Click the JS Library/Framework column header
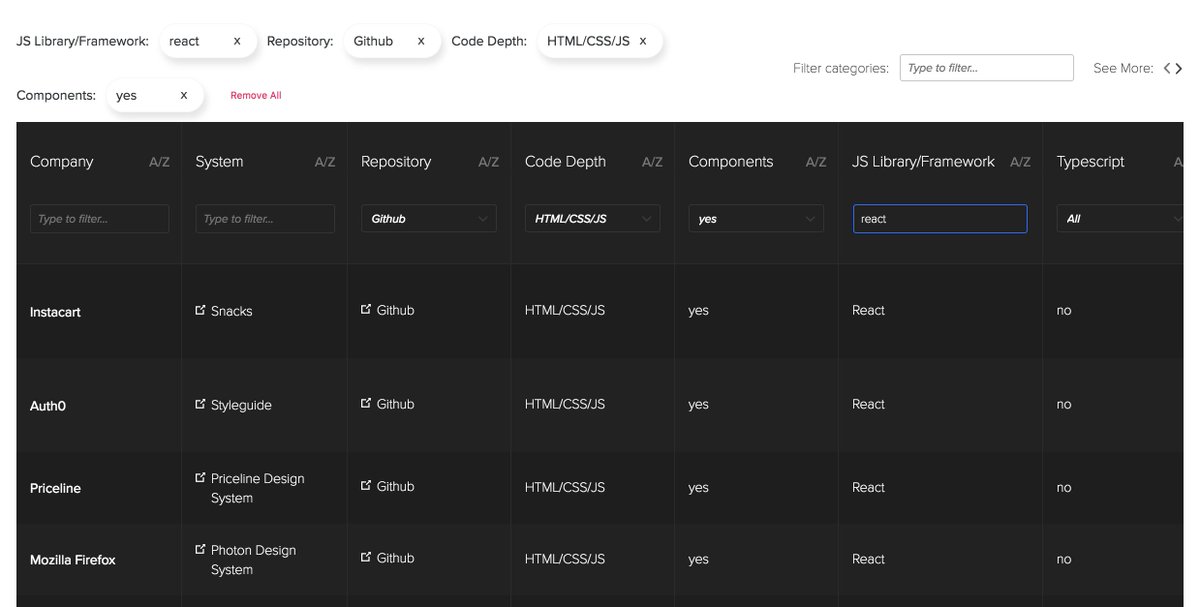Viewport: 1200px width, 607px height. point(924,162)
